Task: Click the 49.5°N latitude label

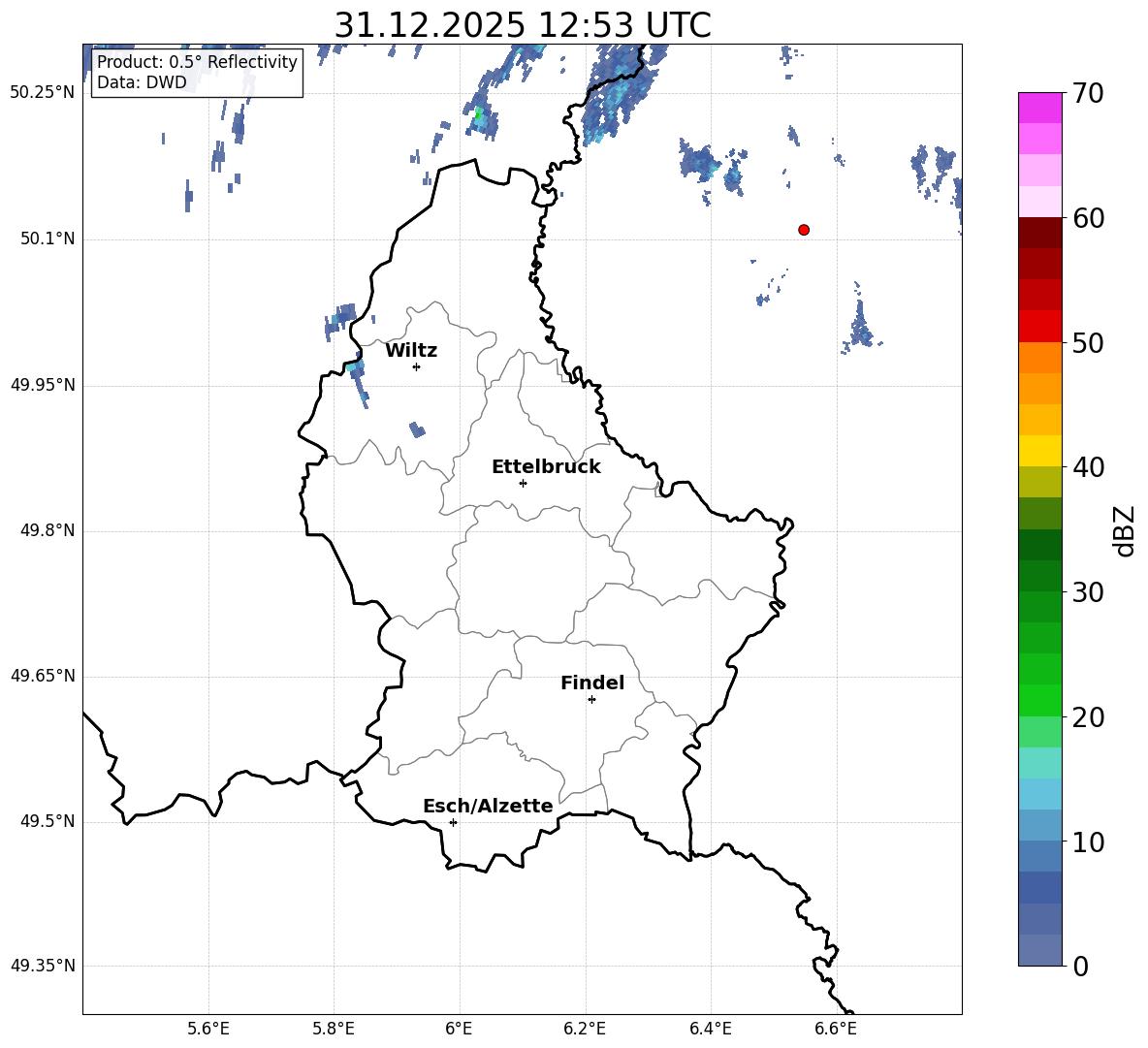Action: [48, 821]
